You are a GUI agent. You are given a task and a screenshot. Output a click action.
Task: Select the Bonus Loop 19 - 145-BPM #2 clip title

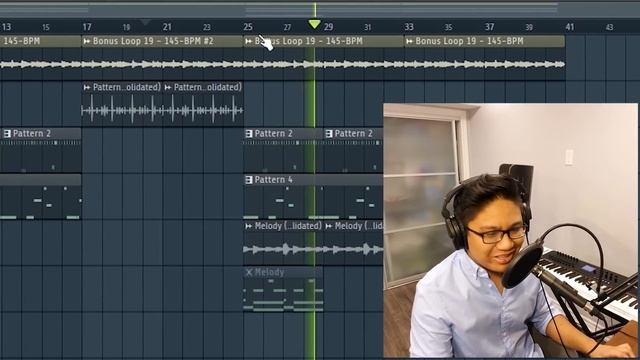click(153, 41)
